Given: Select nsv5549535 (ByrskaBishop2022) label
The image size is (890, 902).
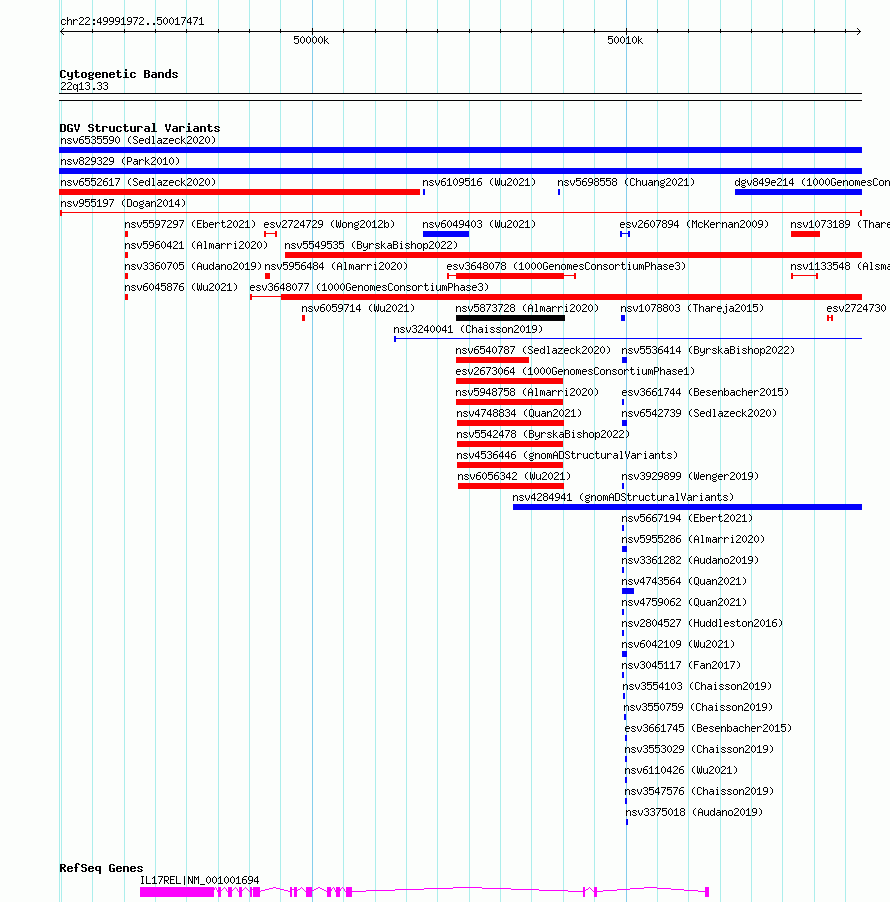Looking at the screenshot, I should 371,246.
